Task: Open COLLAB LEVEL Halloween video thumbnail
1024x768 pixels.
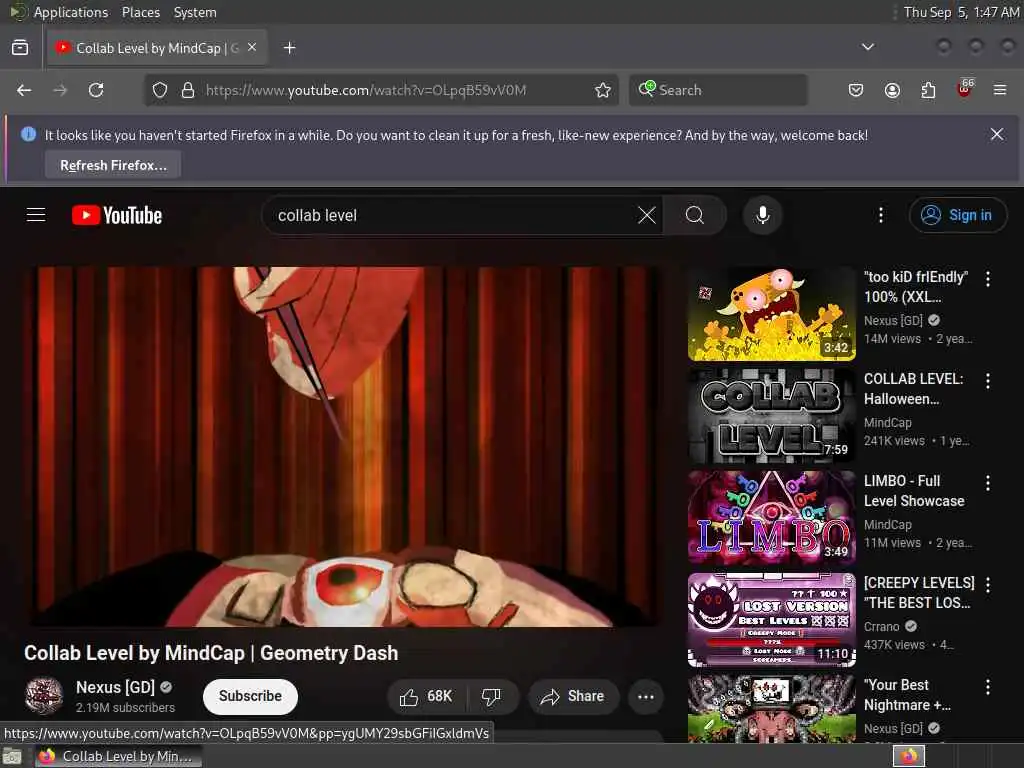Action: point(772,416)
